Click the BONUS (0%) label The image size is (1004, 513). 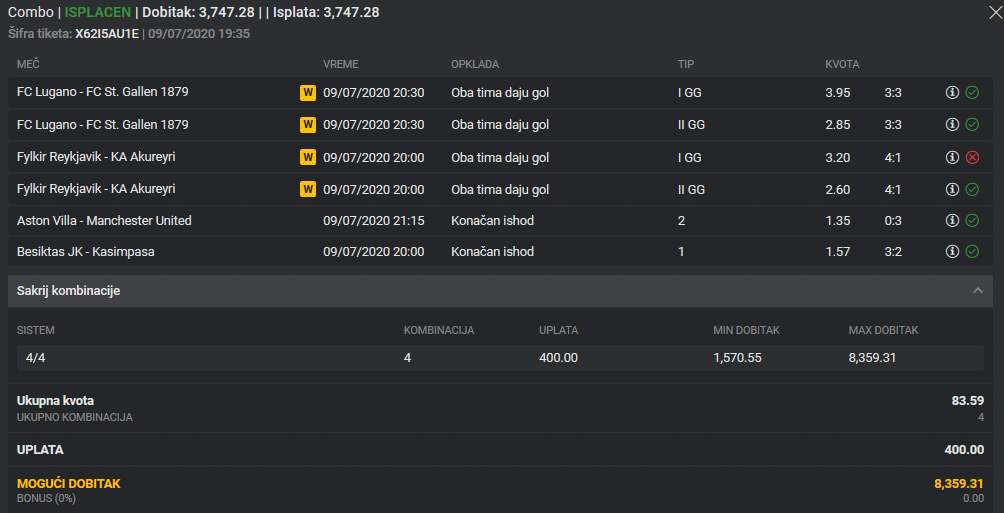[x=46, y=498]
